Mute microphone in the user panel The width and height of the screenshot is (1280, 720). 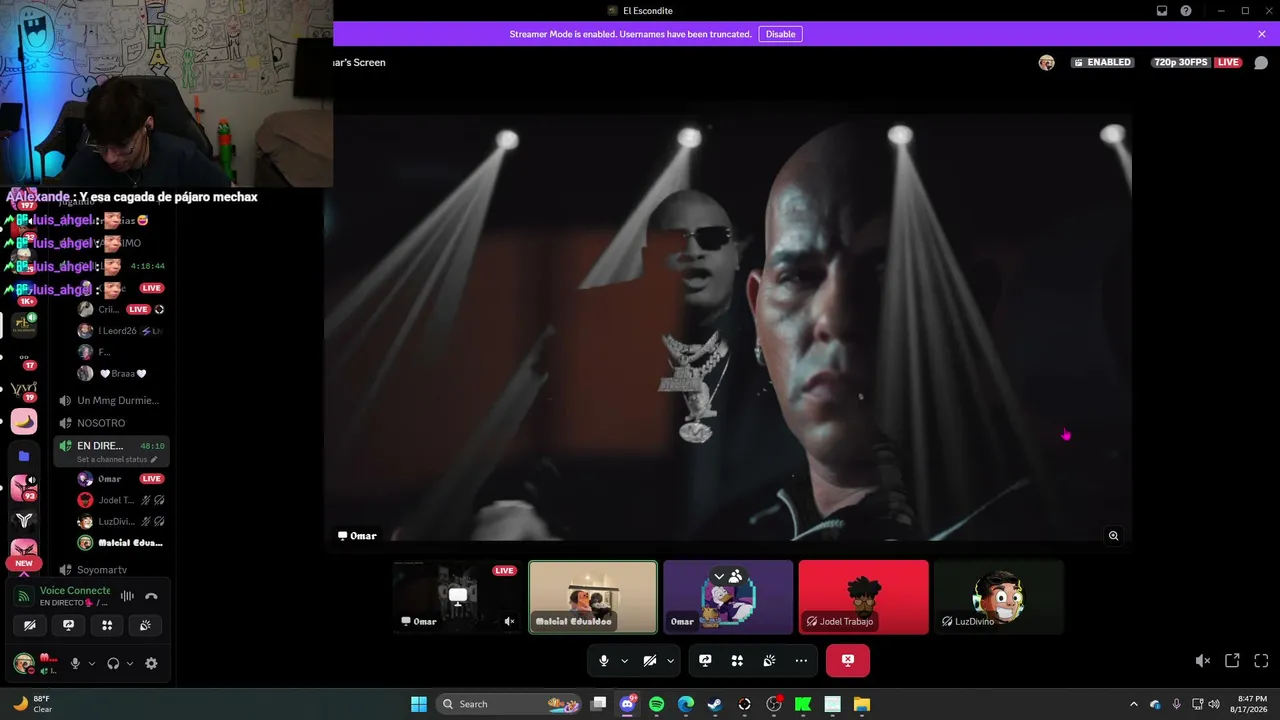coord(75,663)
